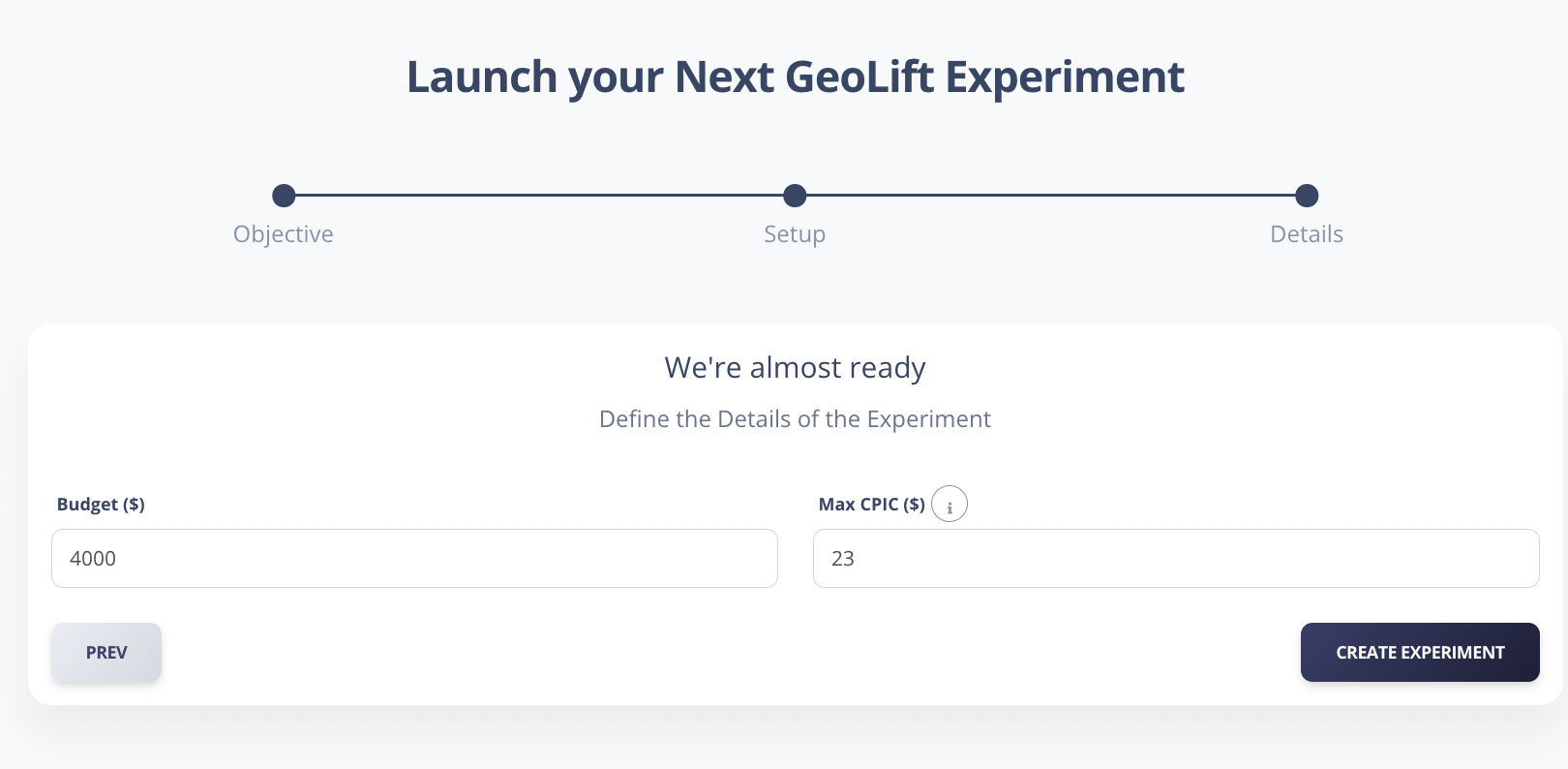Select the Details step circle
The image size is (1568, 769).
(x=1307, y=196)
